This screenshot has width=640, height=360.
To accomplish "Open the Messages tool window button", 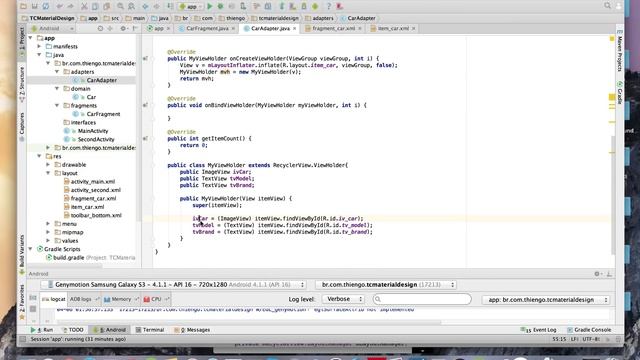I will click(x=192, y=330).
